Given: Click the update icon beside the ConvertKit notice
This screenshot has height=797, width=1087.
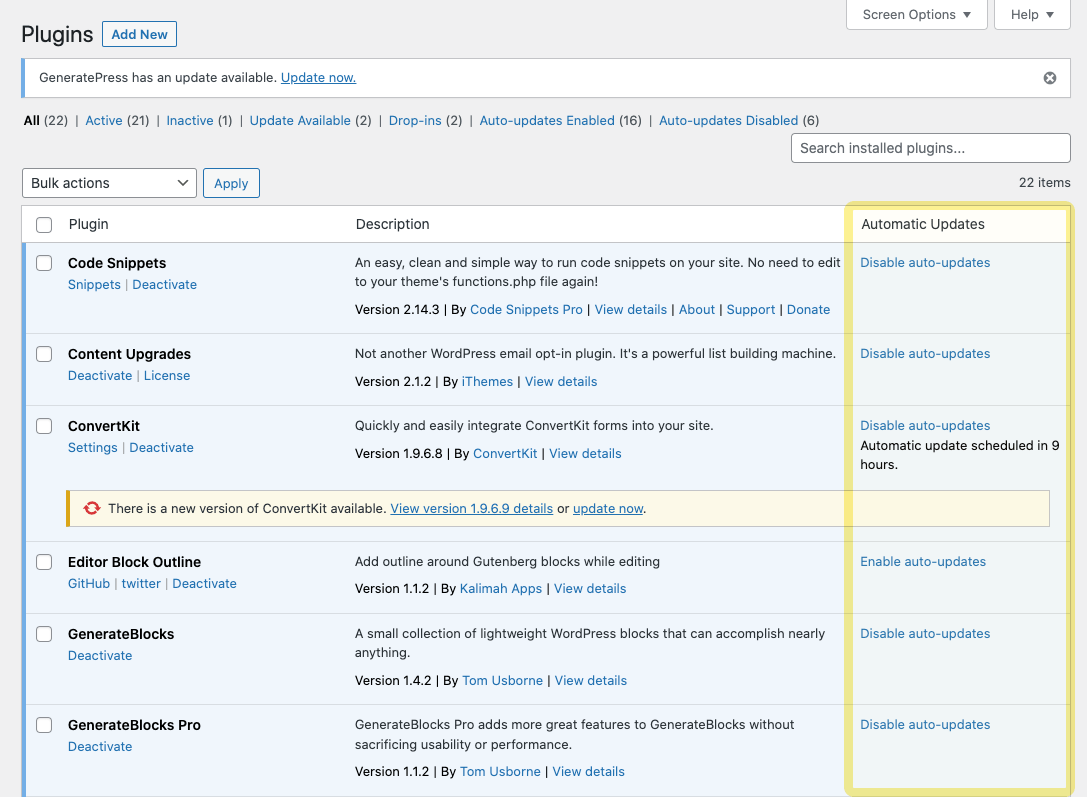Looking at the screenshot, I should pyautogui.click(x=91, y=508).
